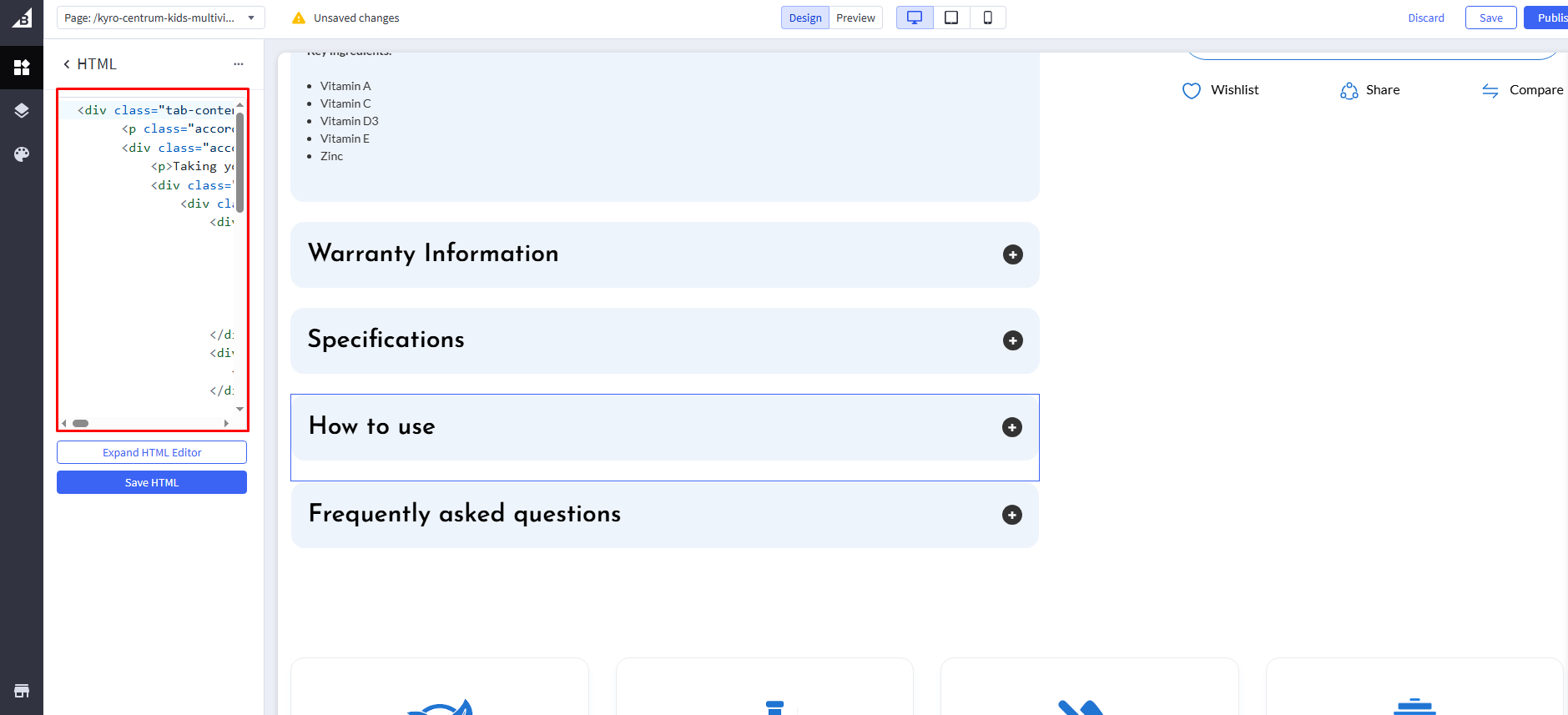
Task: Click the BigCommerce logo icon
Action: [22, 18]
